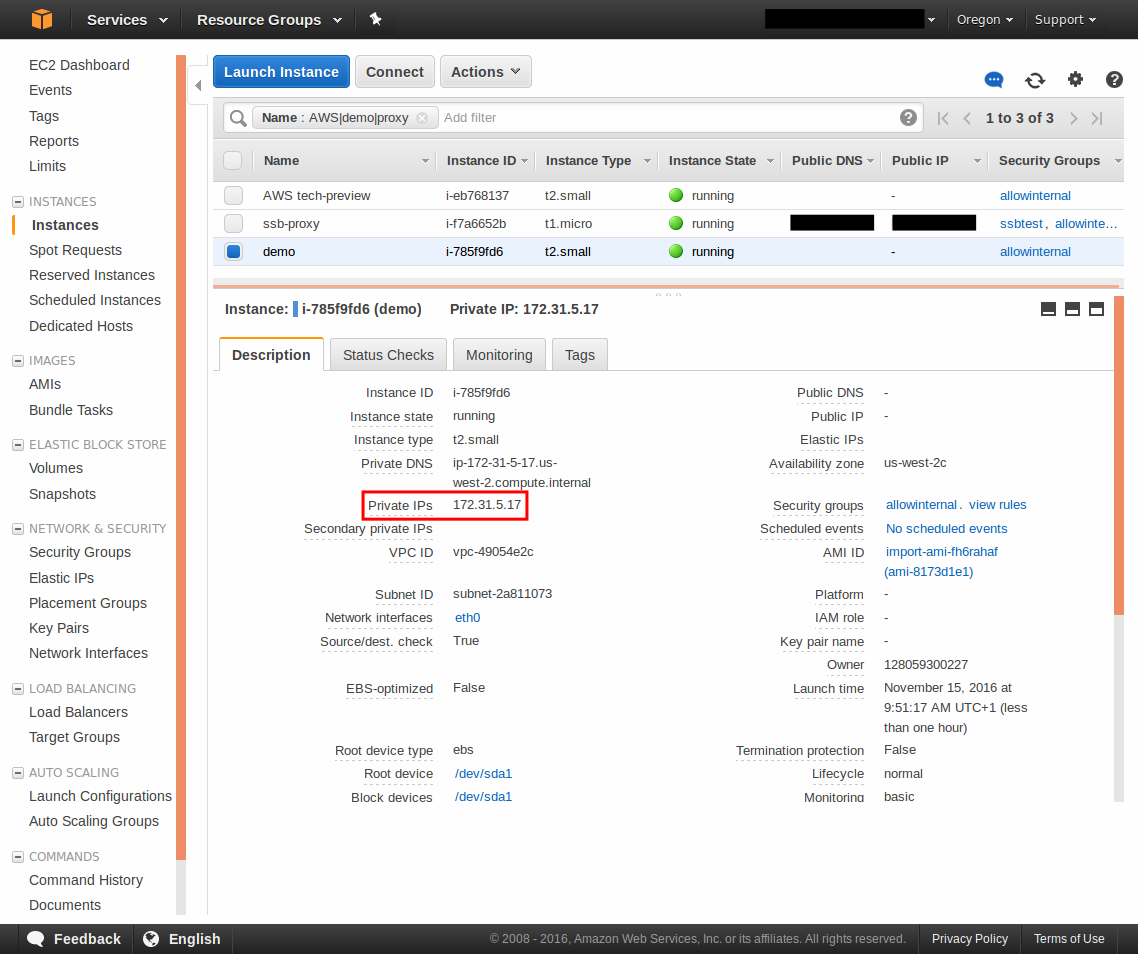Uncheck the demo instance checkbox
Image resolution: width=1138 pixels, height=954 pixels.
click(x=233, y=252)
